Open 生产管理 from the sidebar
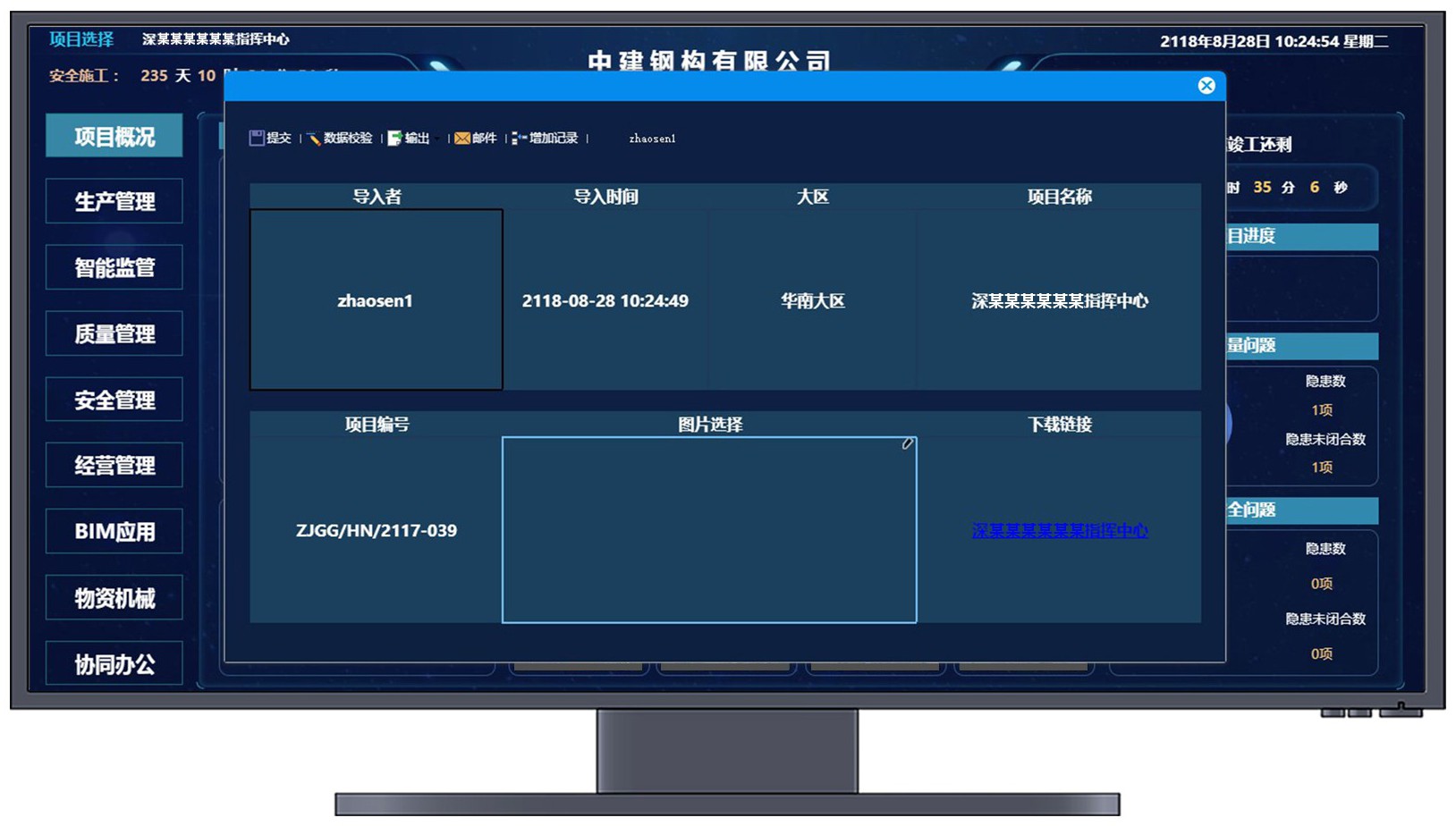The image size is (1456, 826). coord(114,201)
